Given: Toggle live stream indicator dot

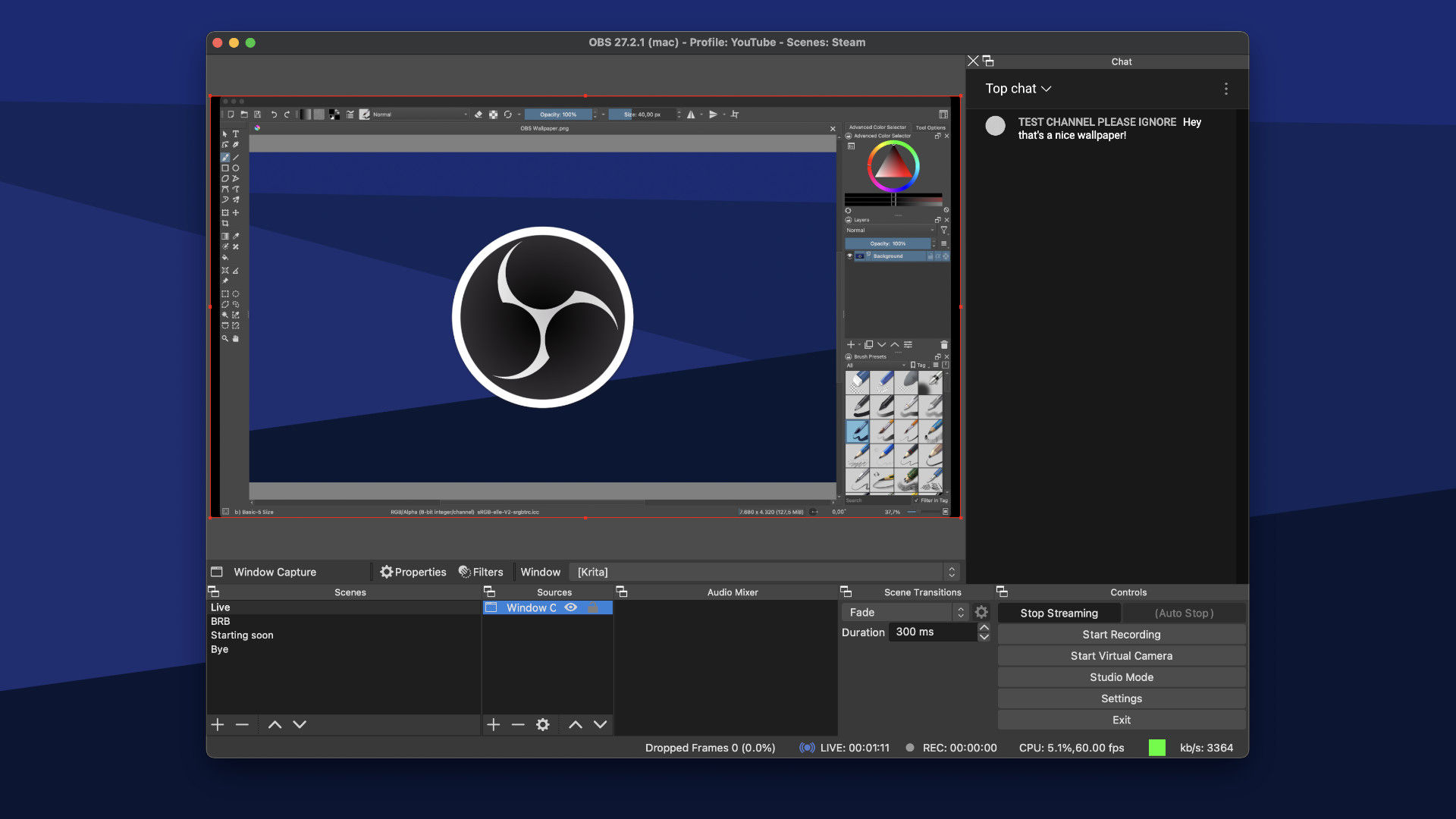Looking at the screenshot, I should click(x=807, y=748).
